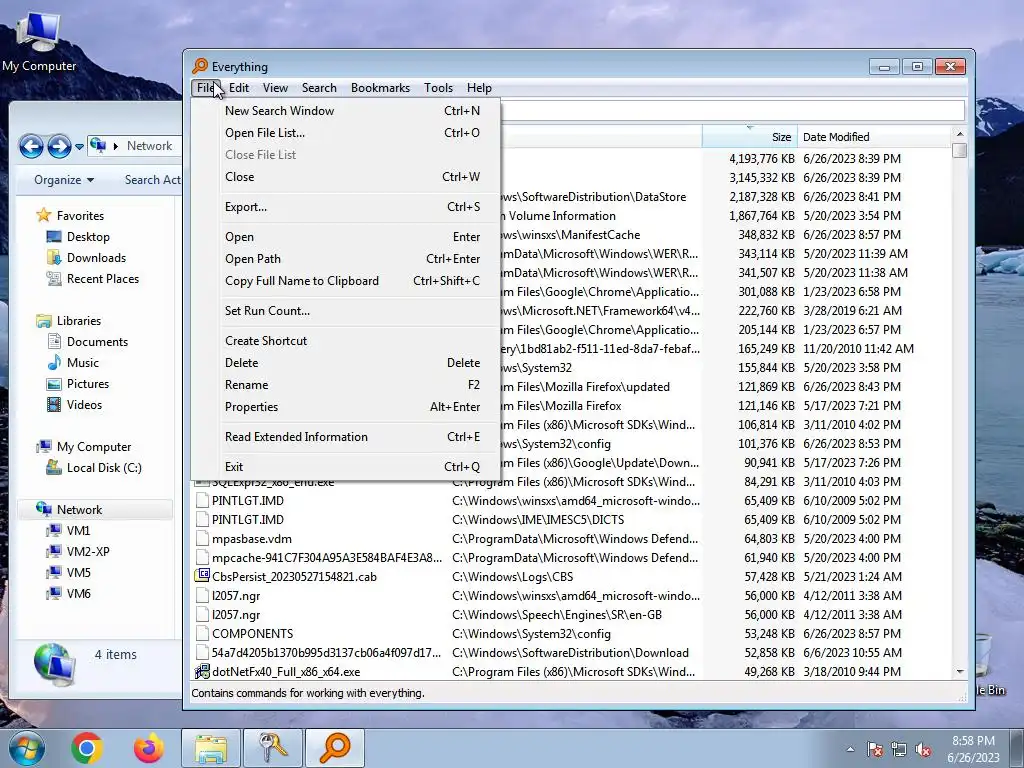Choose Export... from File menu

click(x=346, y=207)
